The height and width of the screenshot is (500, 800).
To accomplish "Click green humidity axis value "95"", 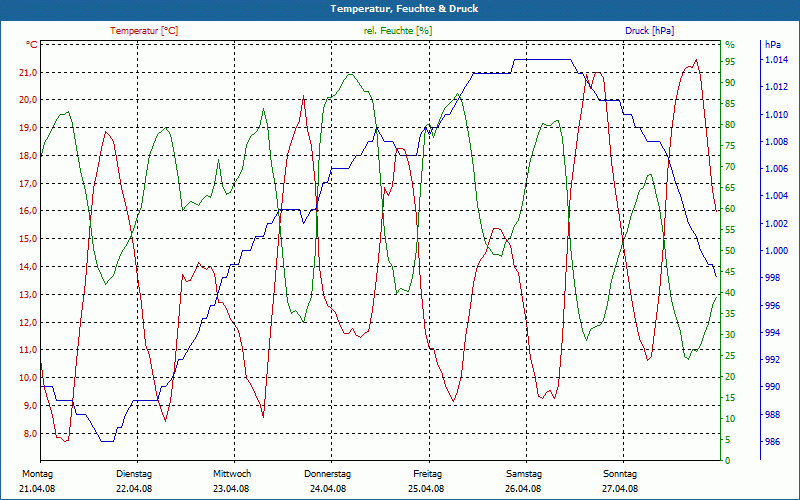I will click(730, 62).
